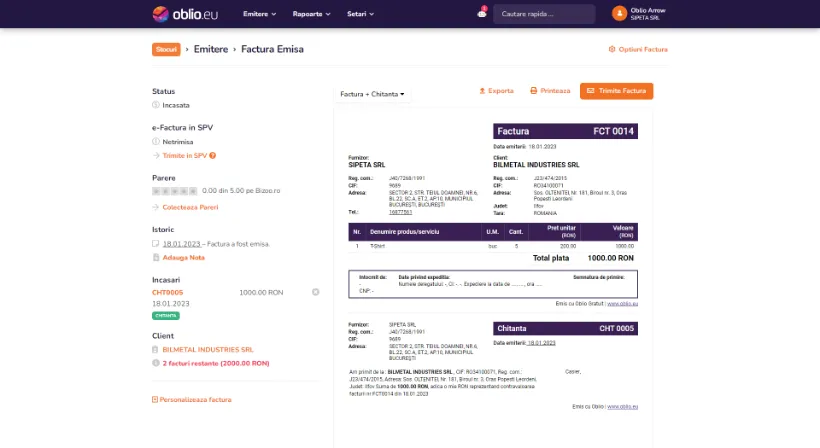Click the Factura FCT 0014 header

point(565,131)
